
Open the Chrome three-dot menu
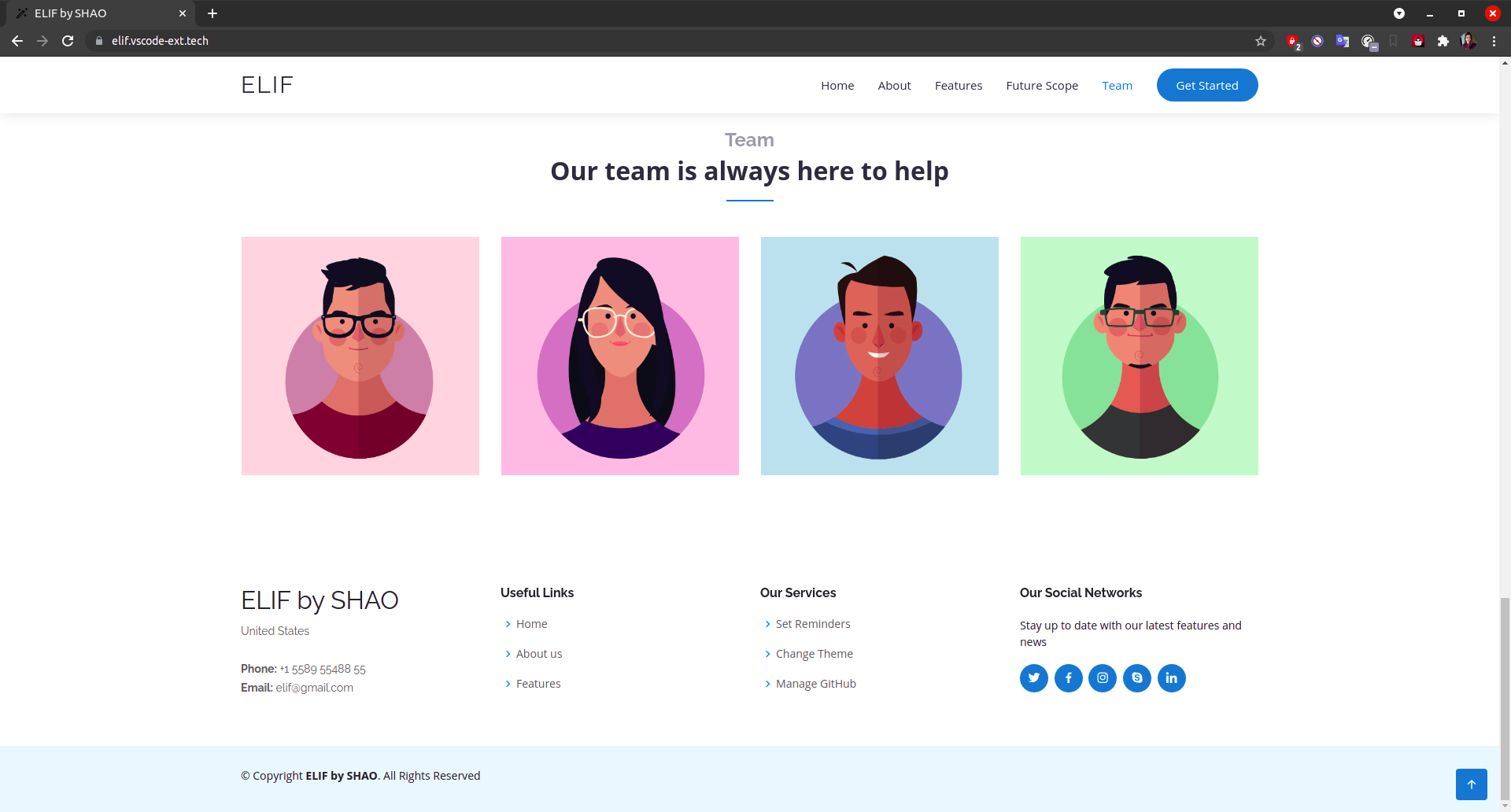[x=1494, y=41]
